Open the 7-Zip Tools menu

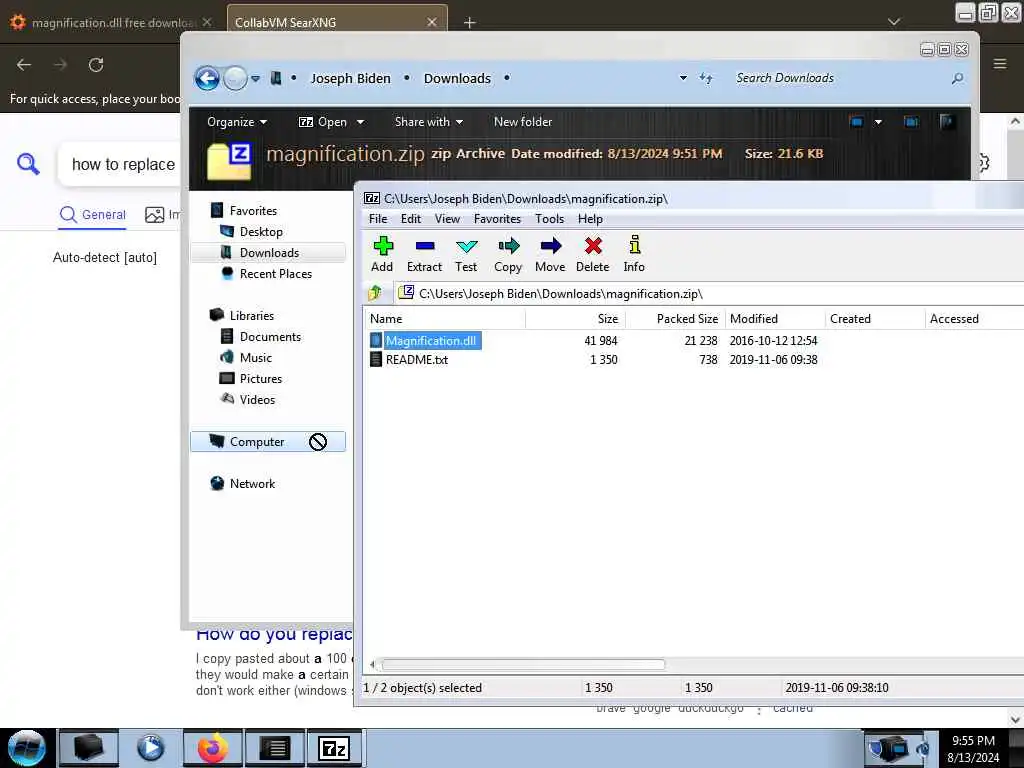[549, 219]
